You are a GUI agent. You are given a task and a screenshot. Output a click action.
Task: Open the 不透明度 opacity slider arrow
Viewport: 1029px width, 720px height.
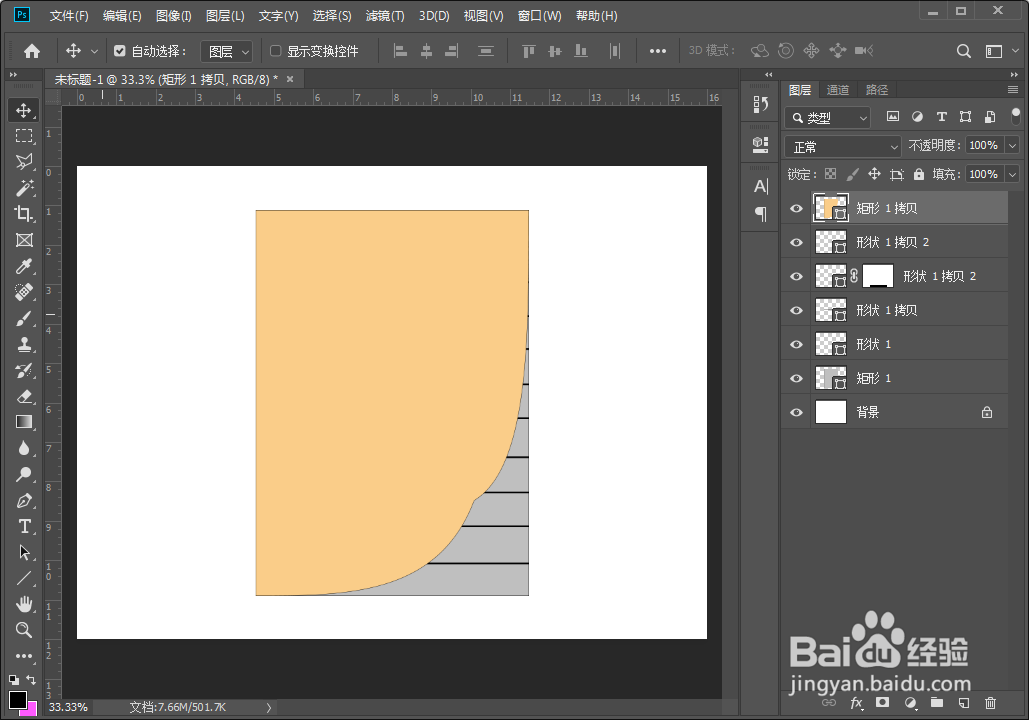(x=1013, y=145)
